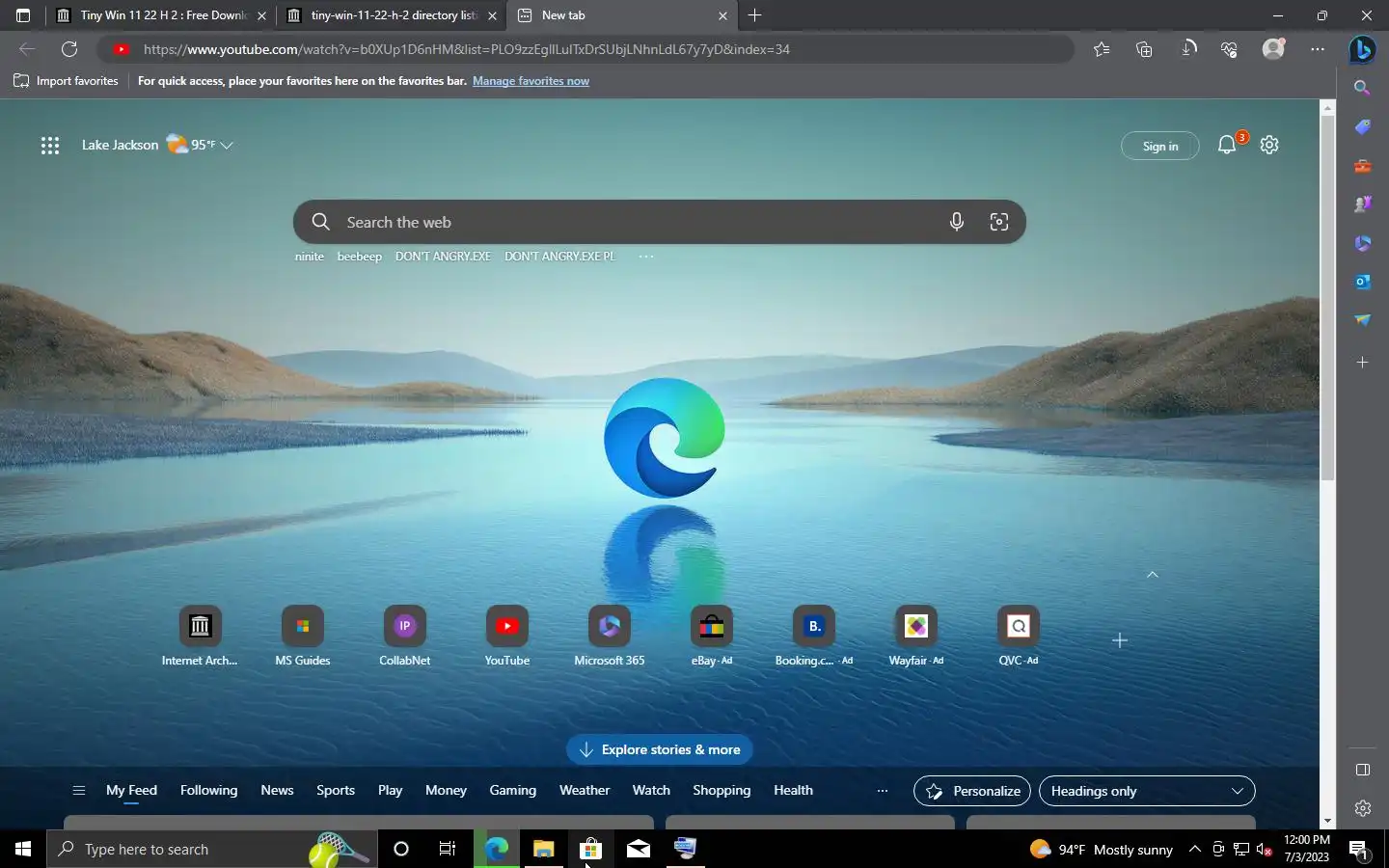Click the Personalize button

click(971, 791)
